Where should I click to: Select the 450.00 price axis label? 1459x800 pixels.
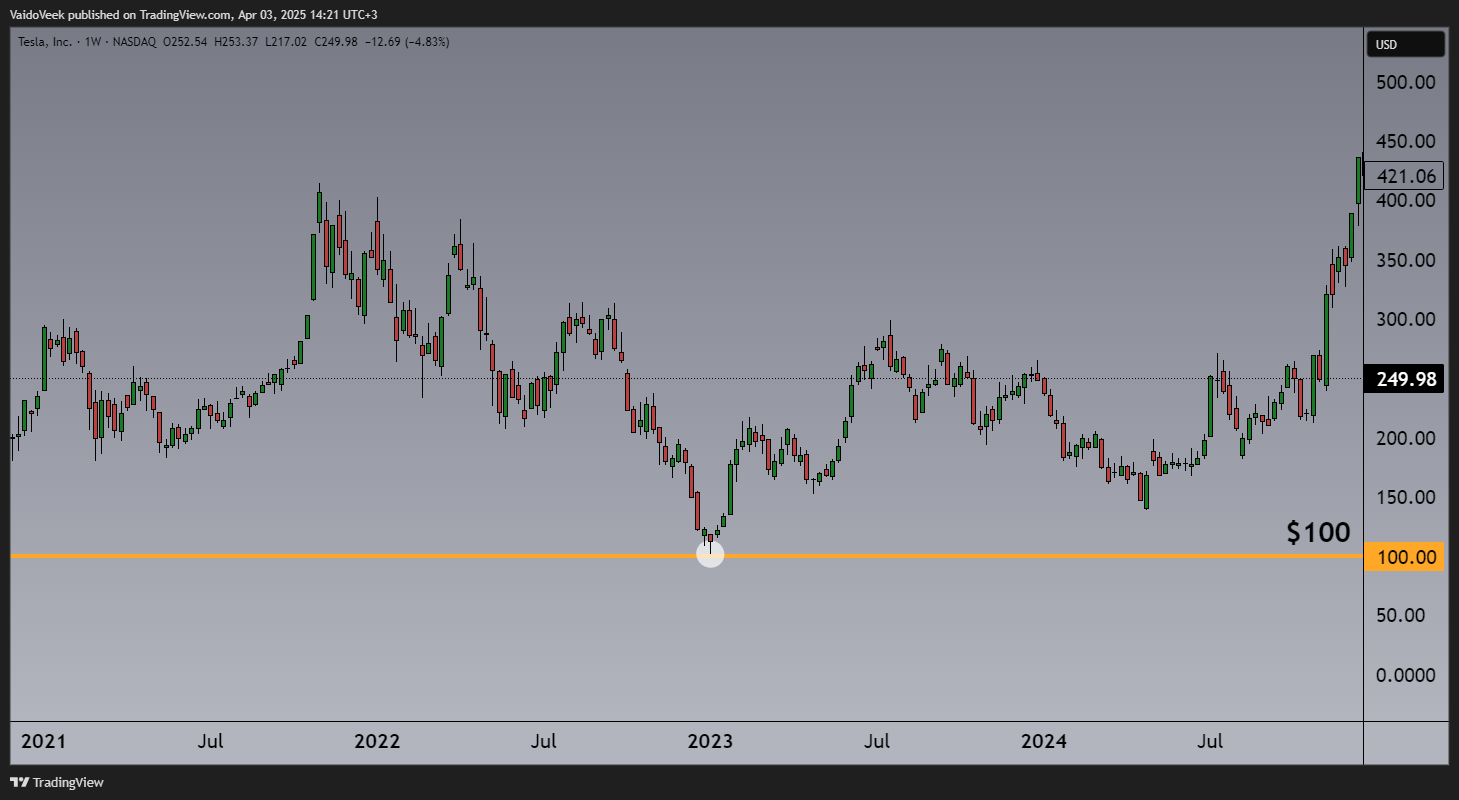pos(1406,141)
